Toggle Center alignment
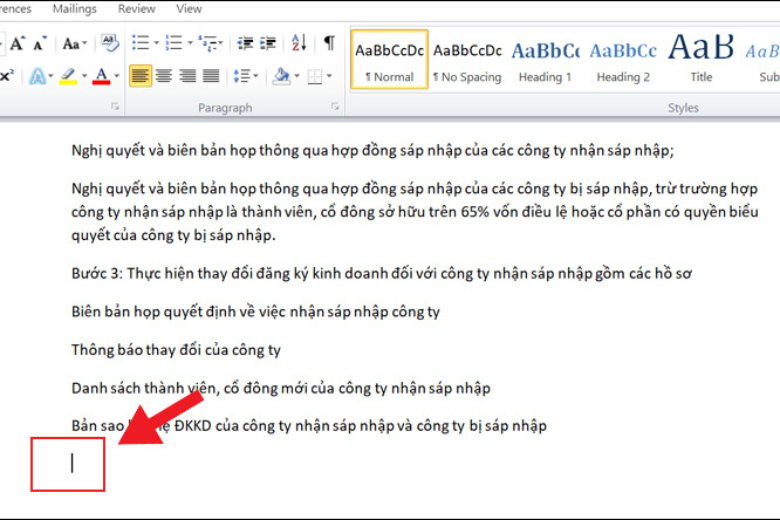This screenshot has width=780, height=520. (x=164, y=76)
